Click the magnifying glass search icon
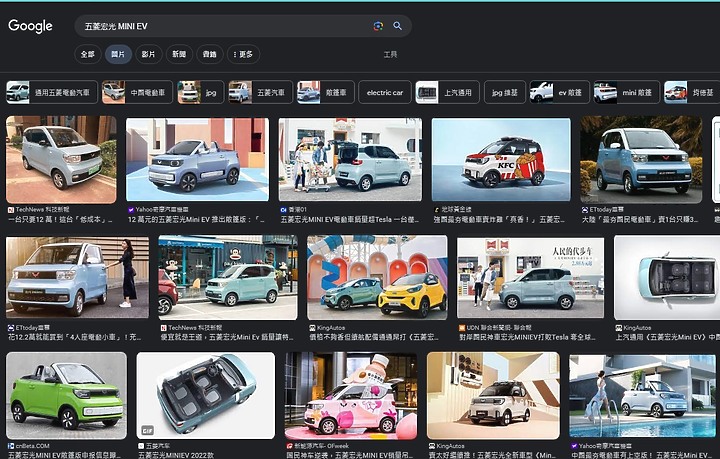This screenshot has height=459, width=720. (398, 26)
